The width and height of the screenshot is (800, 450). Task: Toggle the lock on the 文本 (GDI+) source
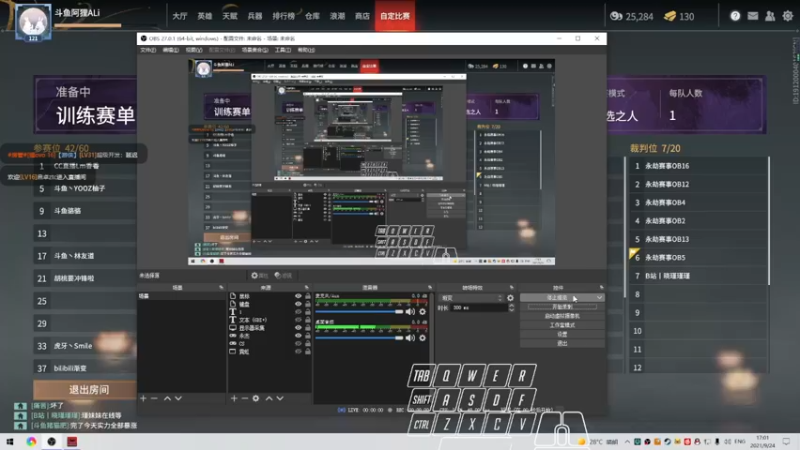click(x=308, y=320)
